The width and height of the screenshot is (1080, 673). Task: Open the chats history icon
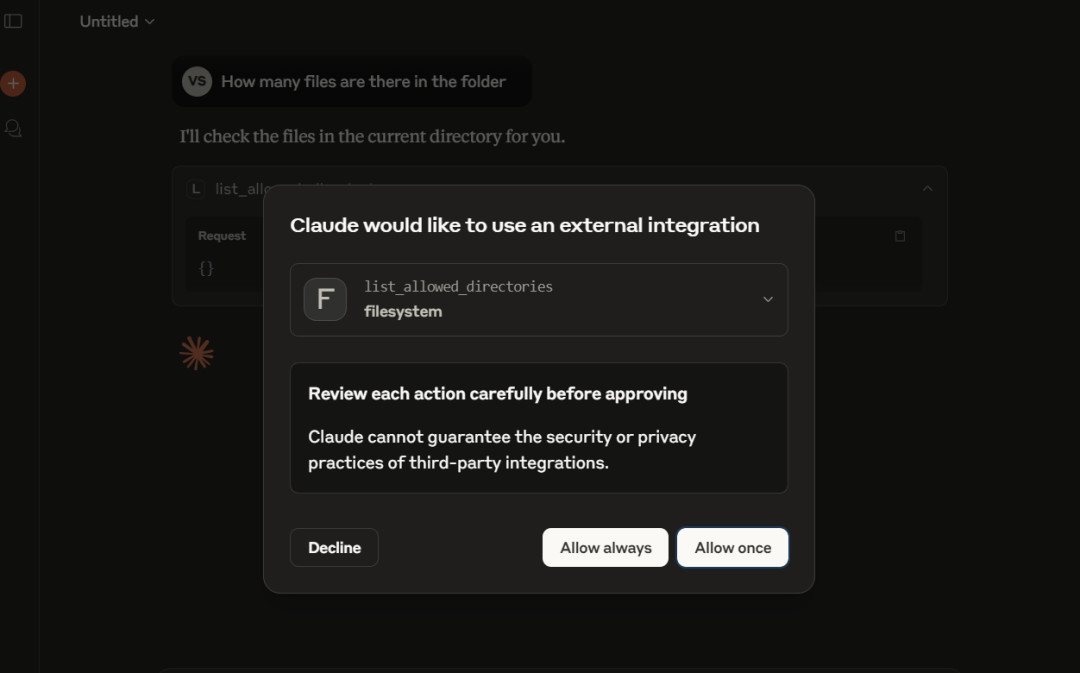[x=13, y=129]
